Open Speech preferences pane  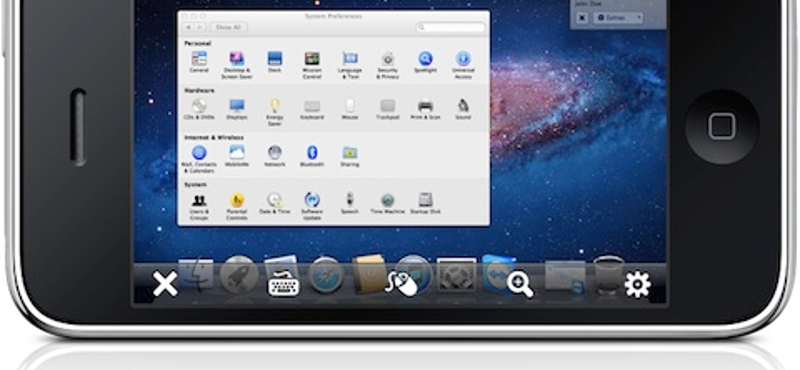pyautogui.click(x=349, y=203)
